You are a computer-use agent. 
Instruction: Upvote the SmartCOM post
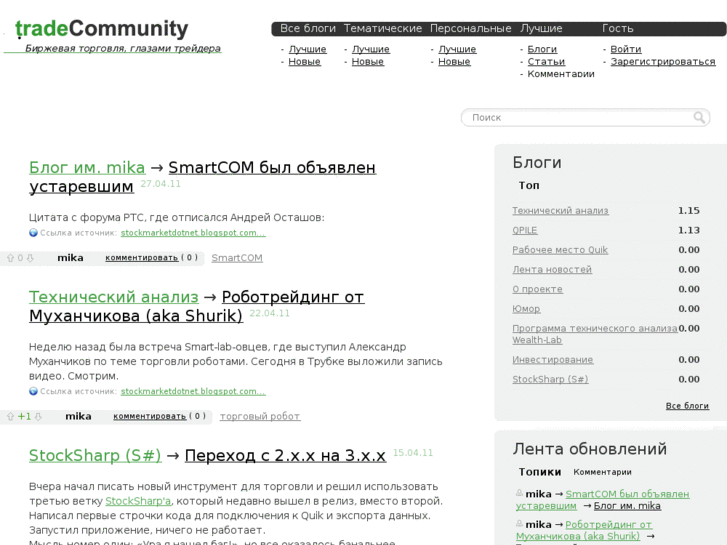click(x=10, y=258)
